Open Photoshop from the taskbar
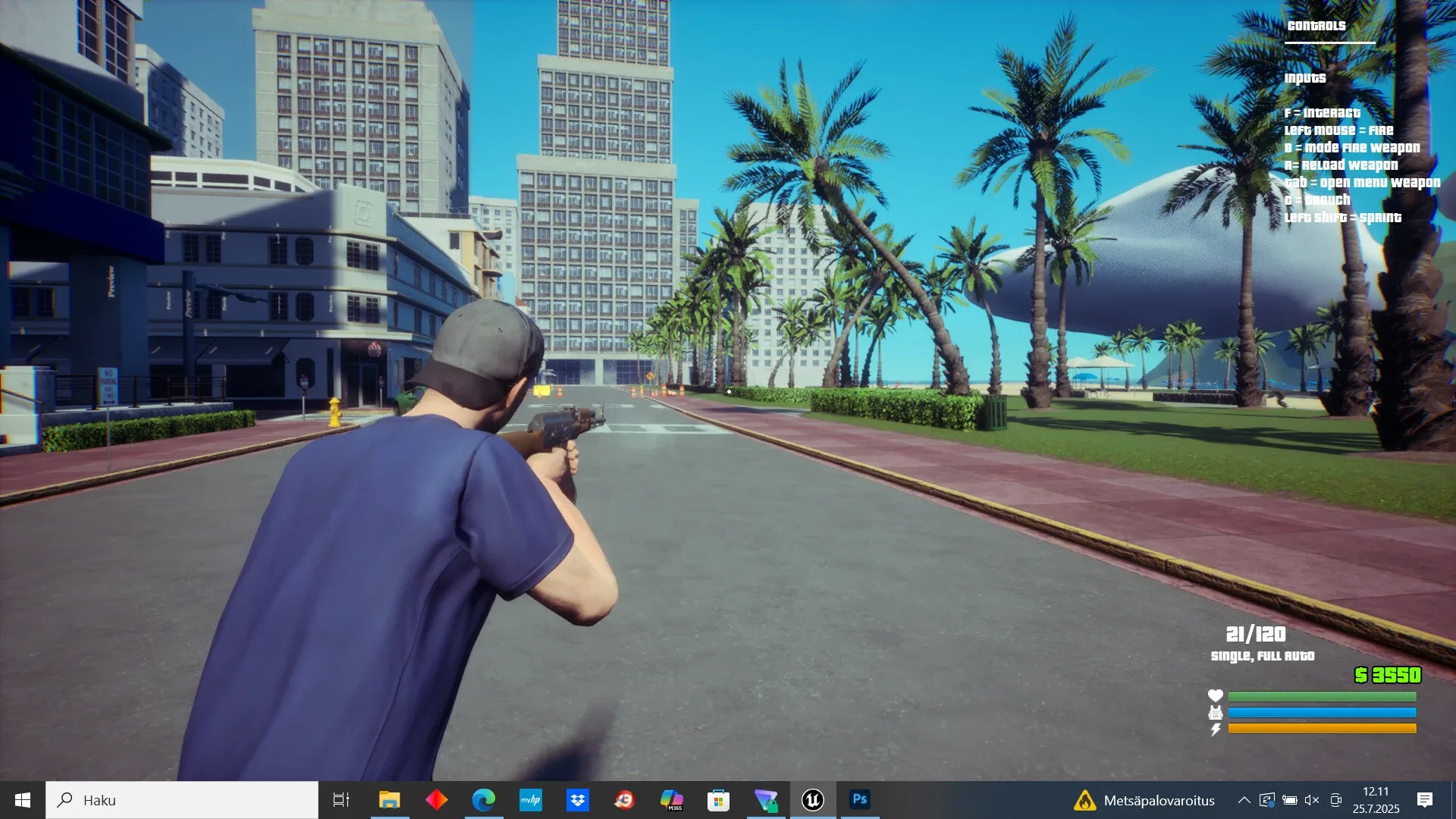Screen dimensions: 1456x819 859,800
